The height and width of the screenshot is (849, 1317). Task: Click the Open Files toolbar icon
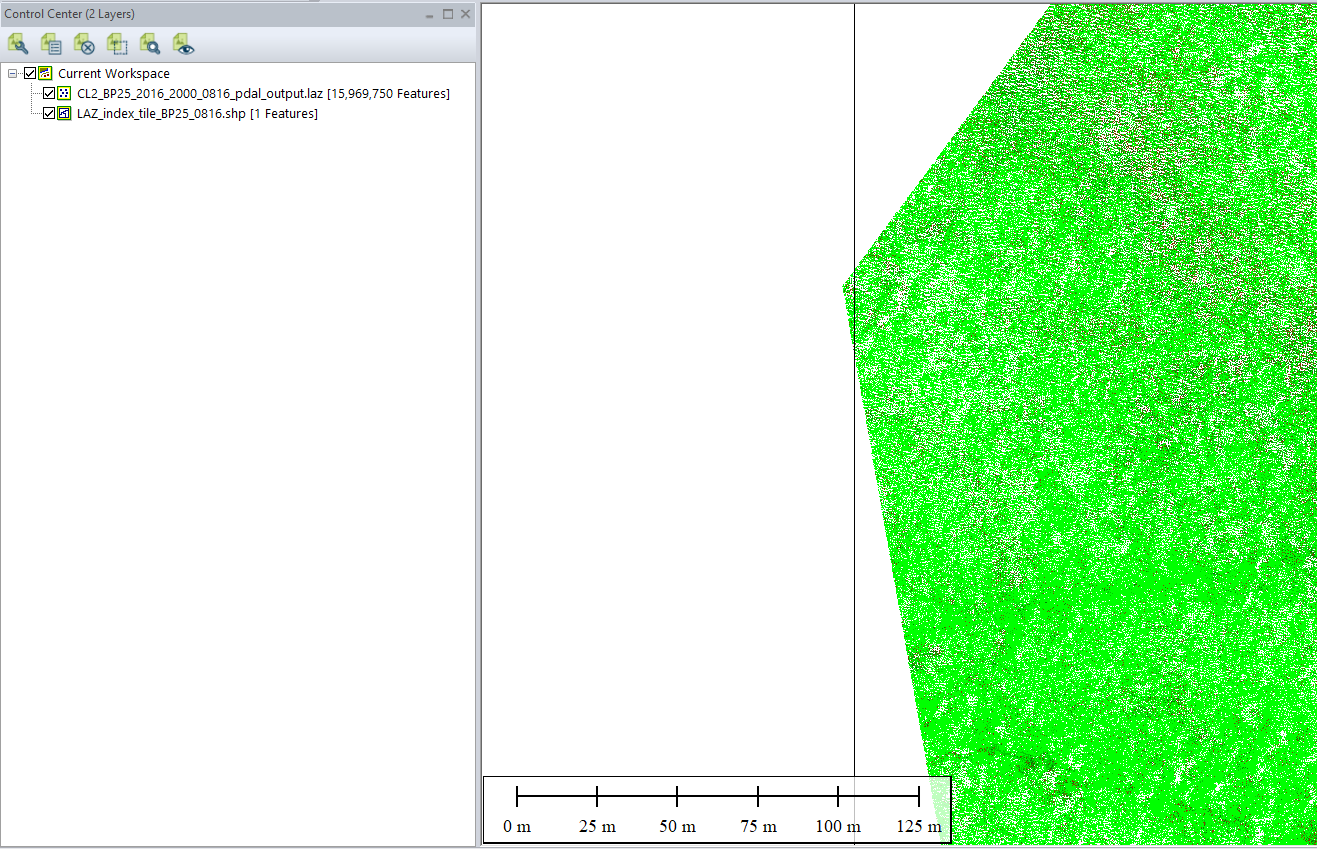tap(18, 44)
